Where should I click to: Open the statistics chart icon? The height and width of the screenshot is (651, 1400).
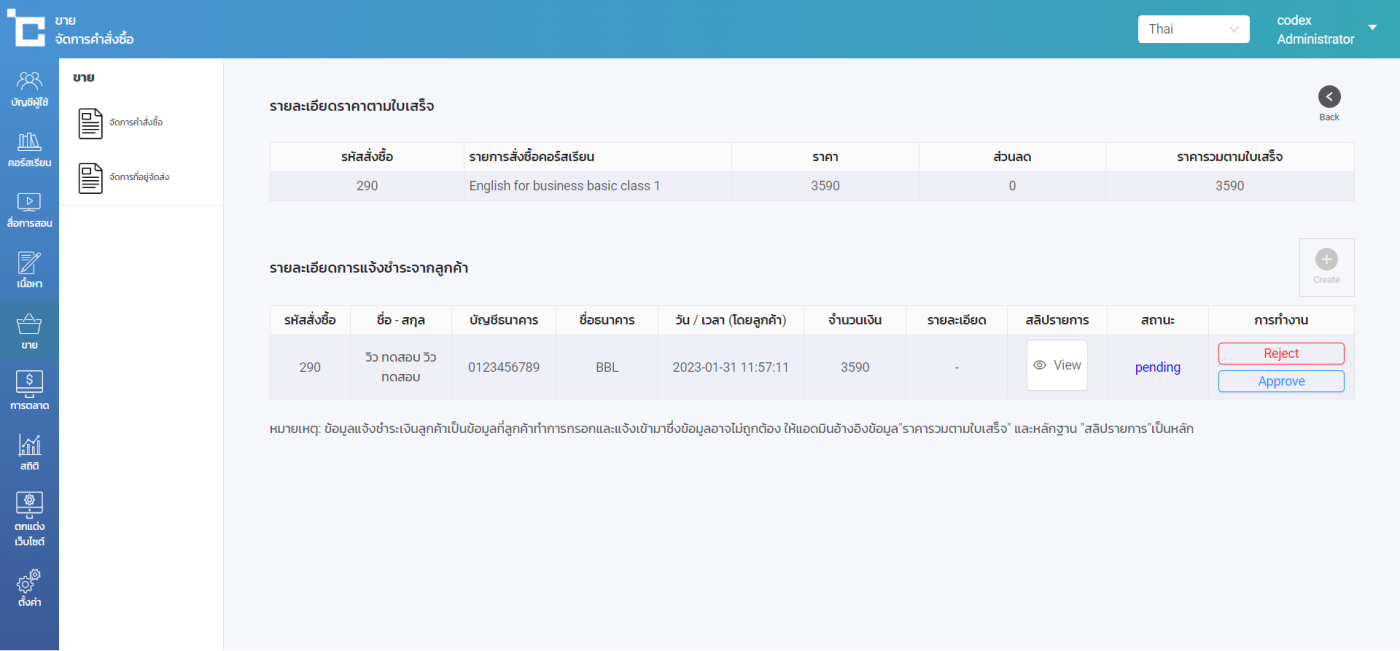(29, 452)
